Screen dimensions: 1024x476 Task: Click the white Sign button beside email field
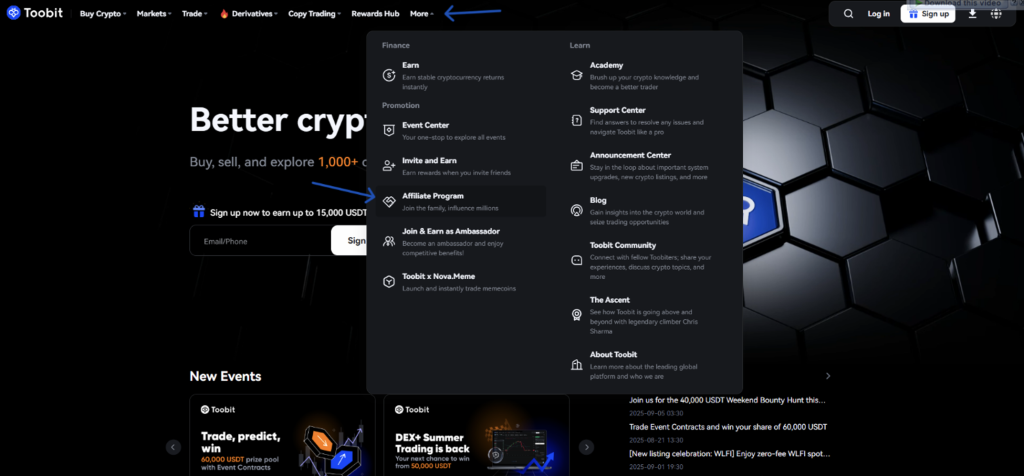click(x=349, y=240)
